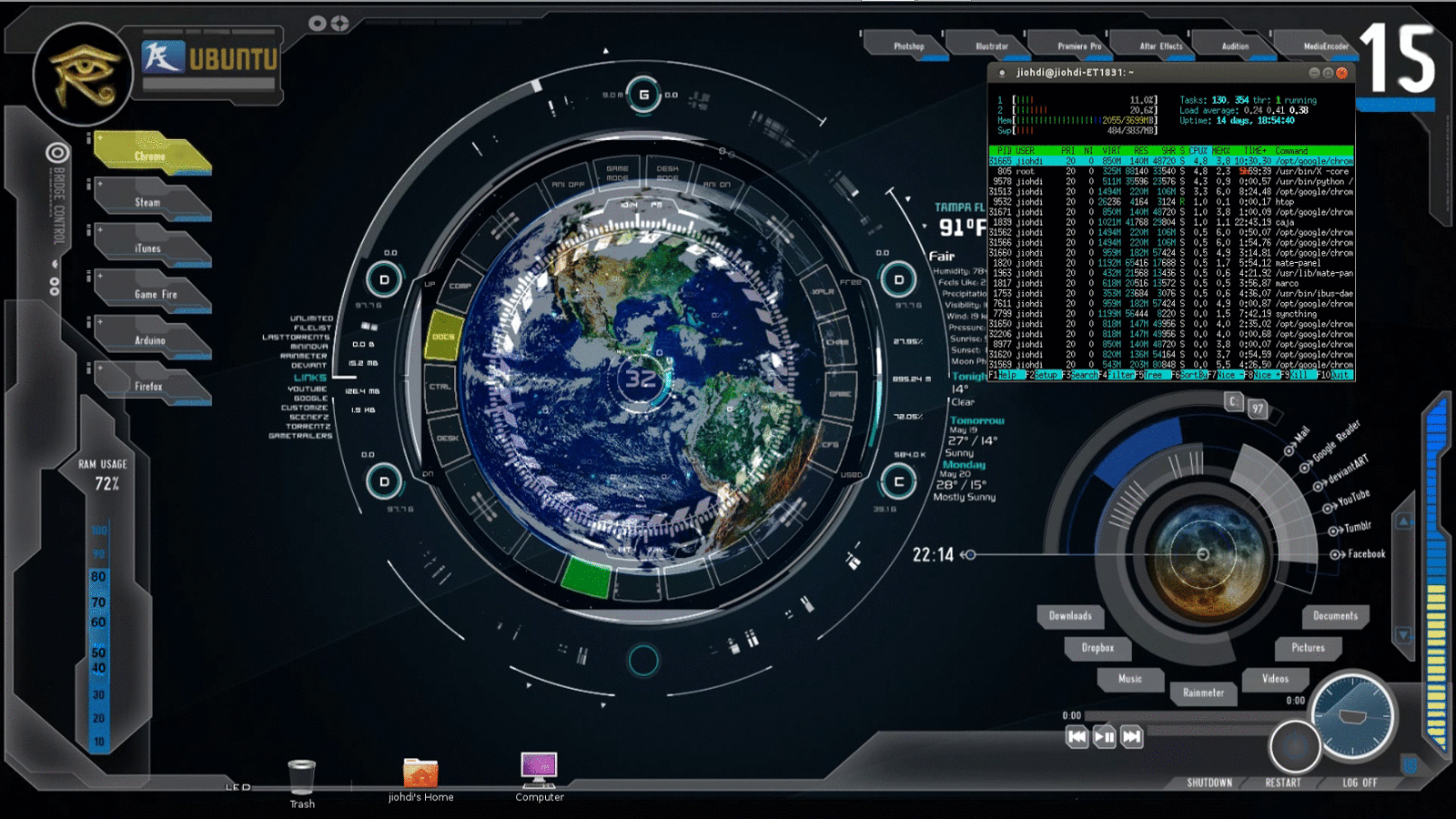Click the power icon near Restart
This screenshot has height=819, width=1456.
1294,747
